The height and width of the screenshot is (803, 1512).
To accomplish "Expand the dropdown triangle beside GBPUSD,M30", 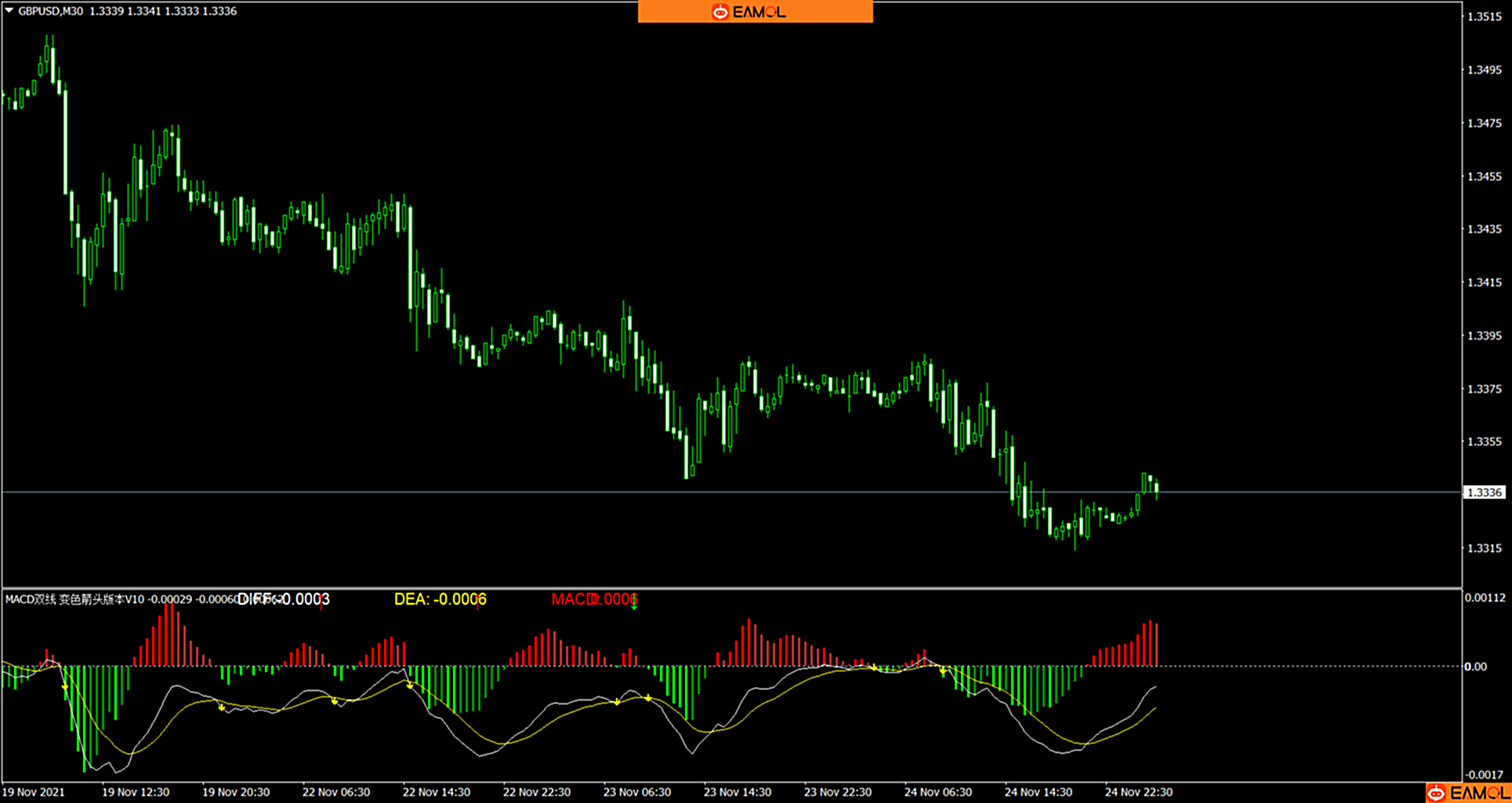I will (9, 11).
